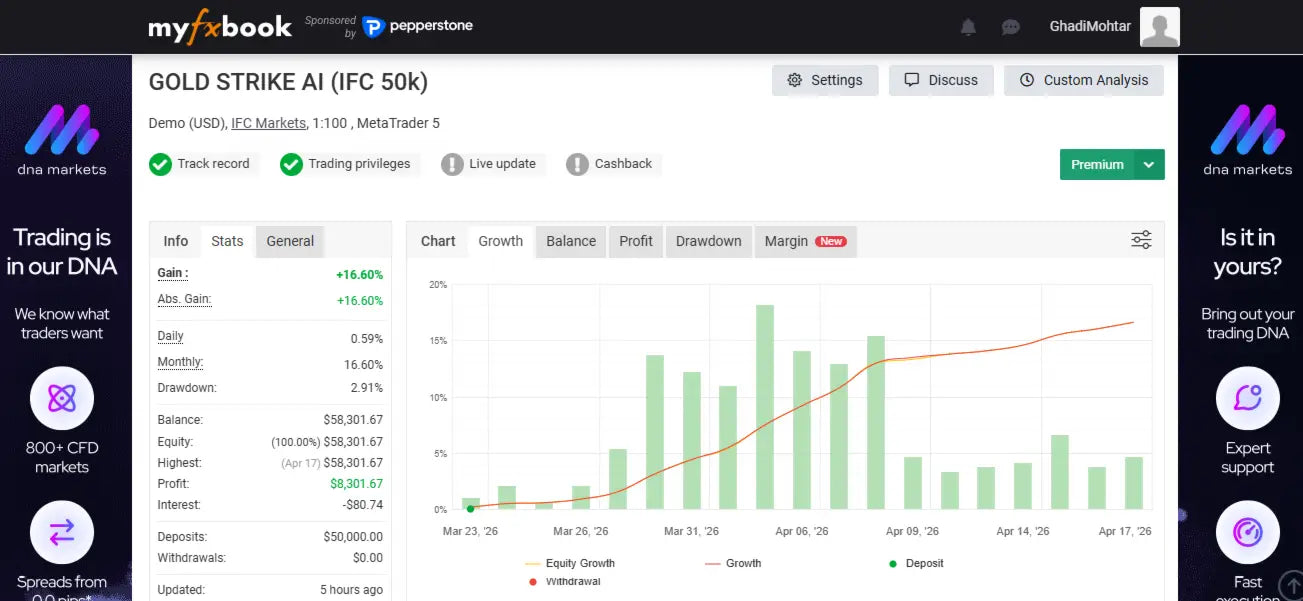This screenshot has width=1303, height=601.
Task: Click the Settings button
Action: 825,80
